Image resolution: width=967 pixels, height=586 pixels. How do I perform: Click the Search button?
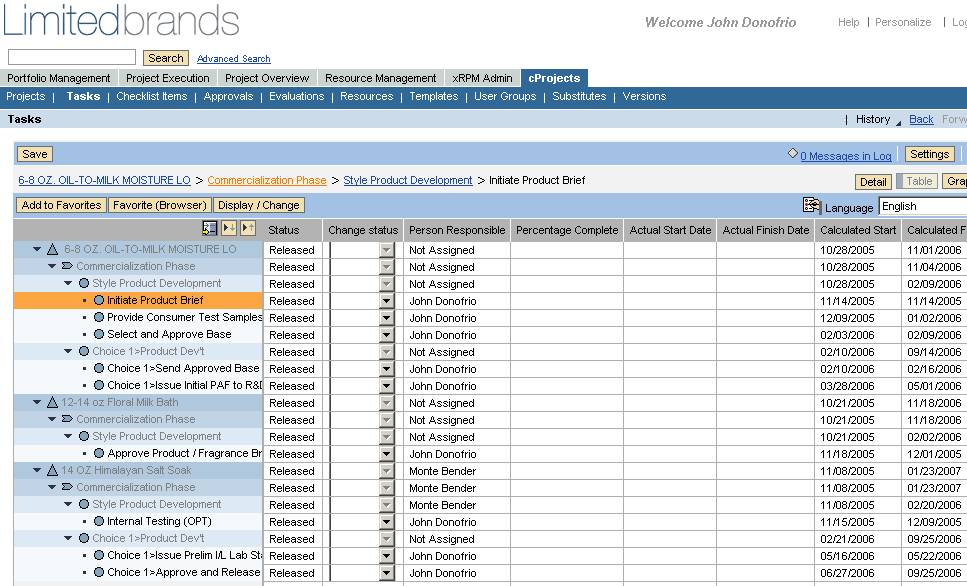(x=166, y=58)
